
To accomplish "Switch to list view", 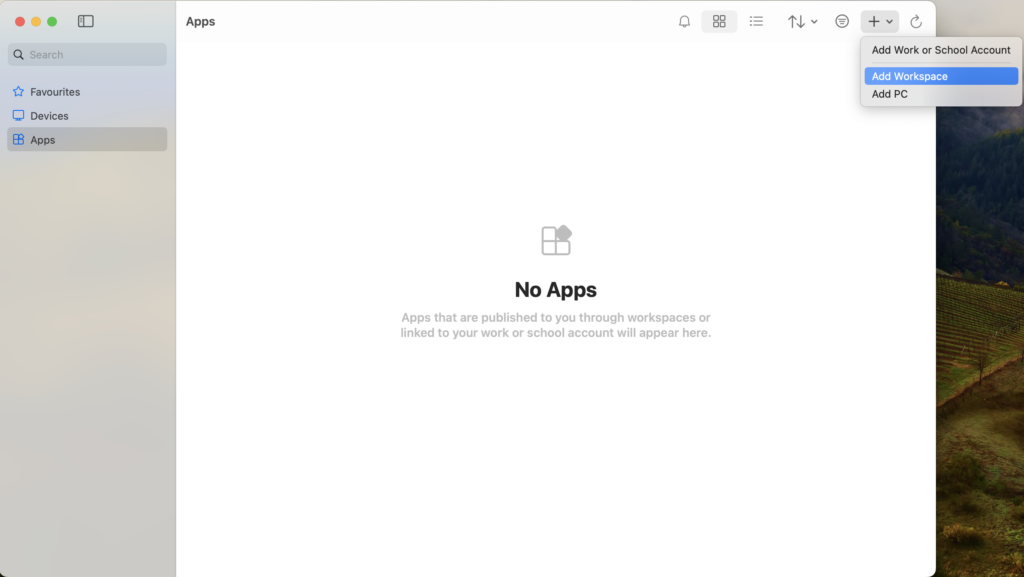I will pos(756,22).
